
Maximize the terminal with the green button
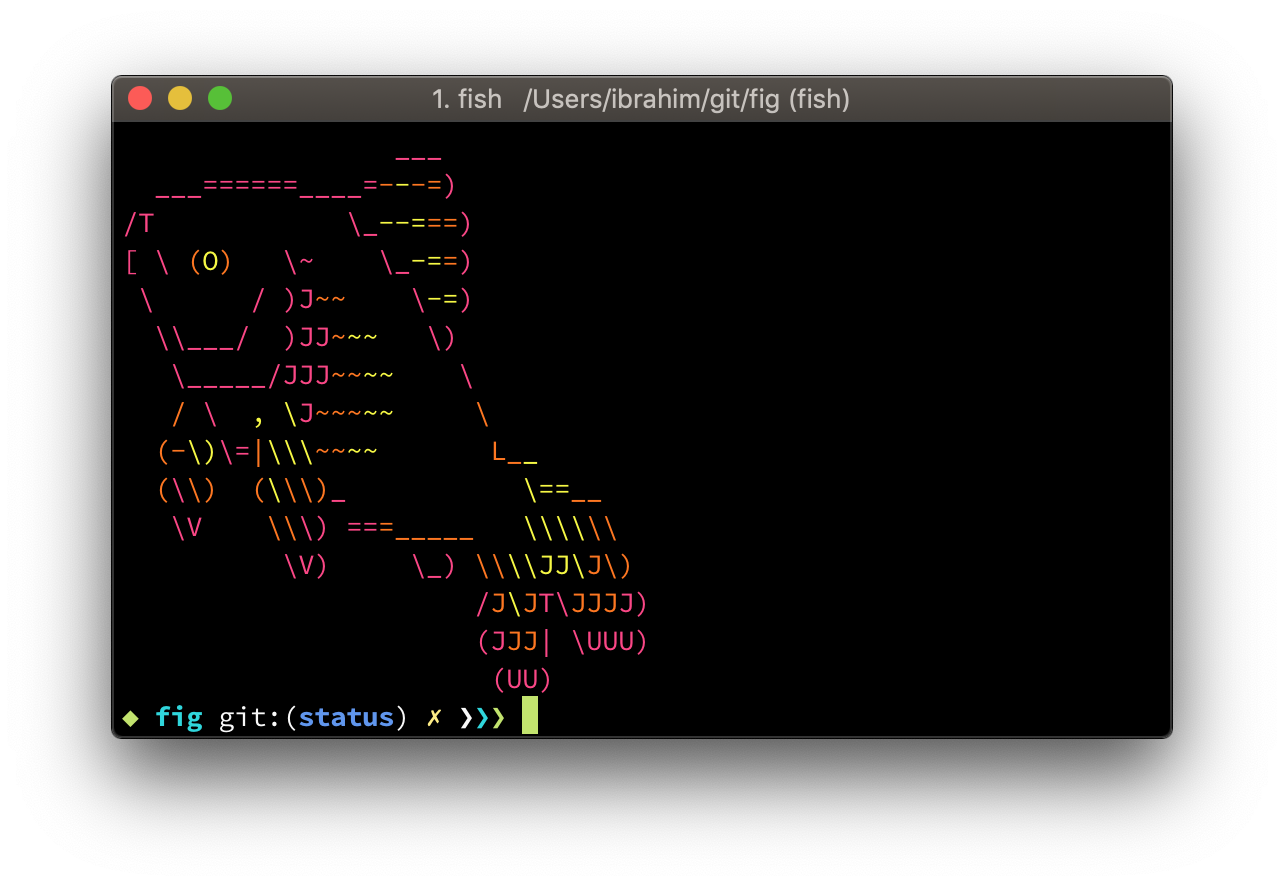point(220,99)
